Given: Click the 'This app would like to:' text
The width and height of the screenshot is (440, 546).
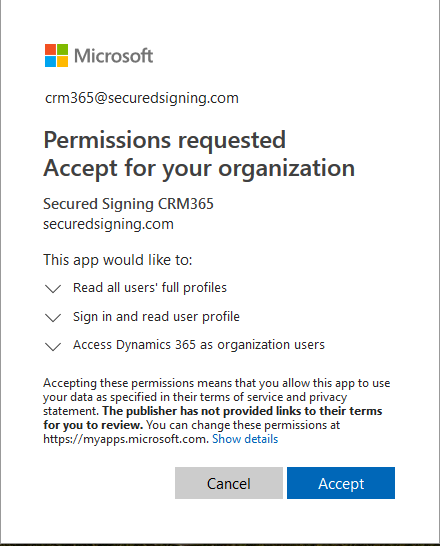Looking at the screenshot, I should pos(118,260).
